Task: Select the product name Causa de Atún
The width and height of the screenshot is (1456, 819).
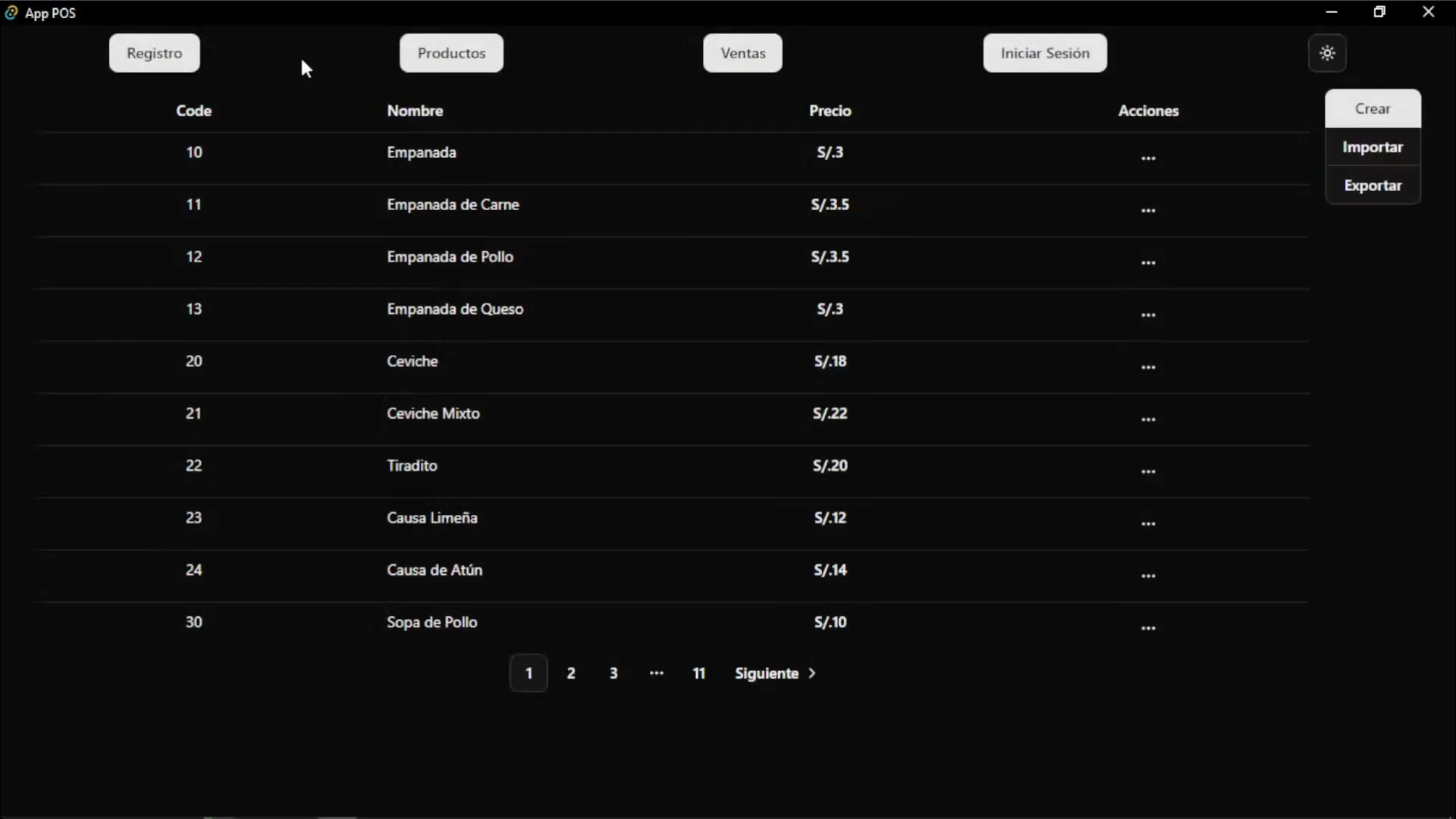Action: (x=435, y=570)
